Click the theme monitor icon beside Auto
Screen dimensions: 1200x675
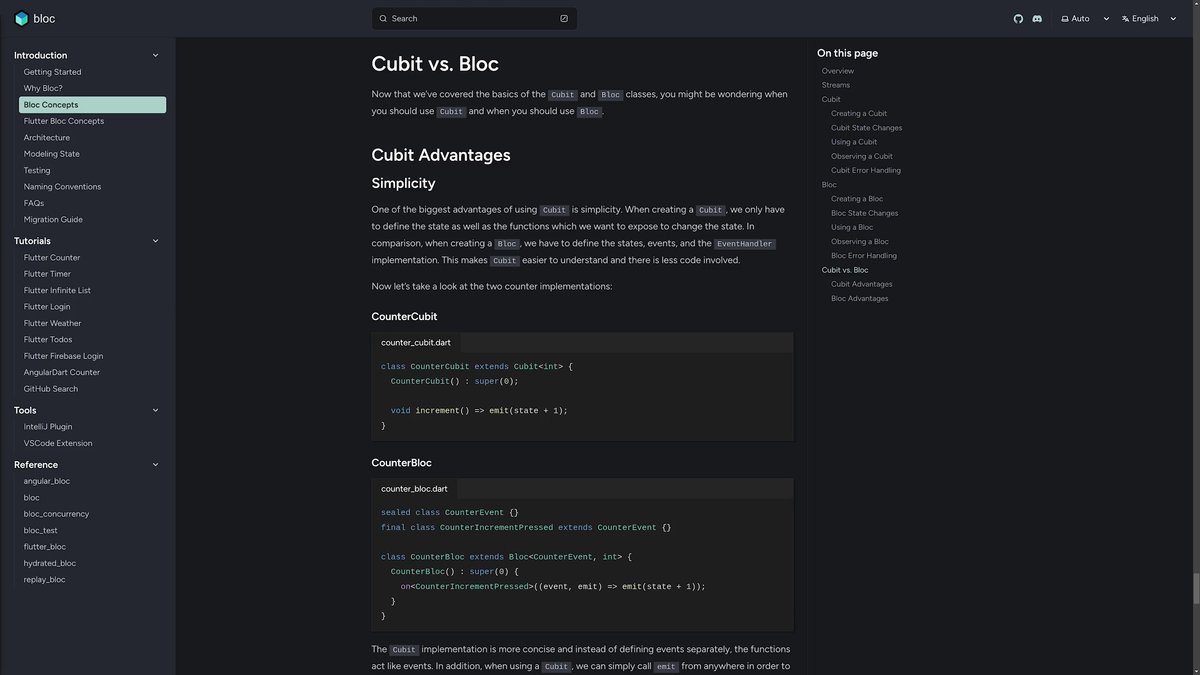click(x=1065, y=19)
